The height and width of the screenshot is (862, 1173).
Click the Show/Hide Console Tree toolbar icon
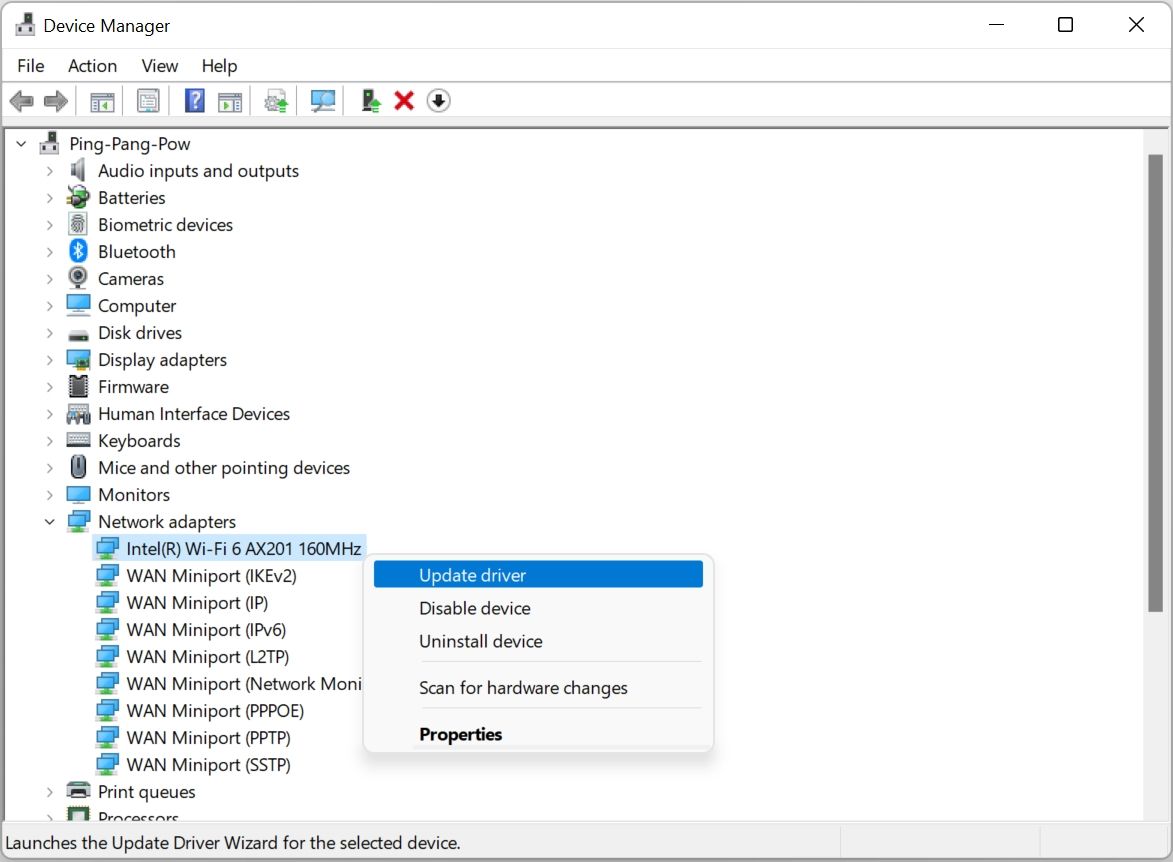point(100,100)
